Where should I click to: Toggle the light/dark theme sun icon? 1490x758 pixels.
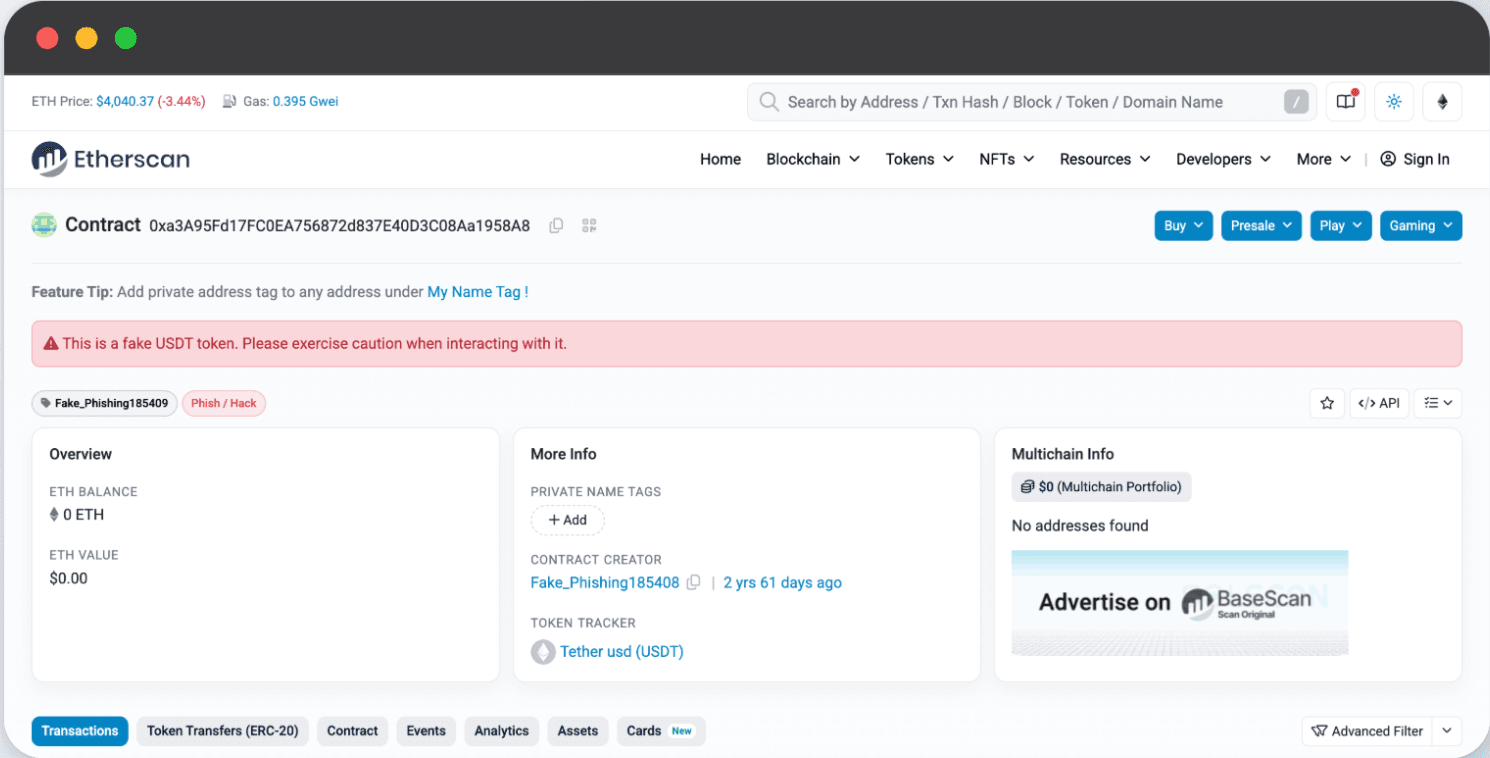pyautogui.click(x=1394, y=102)
